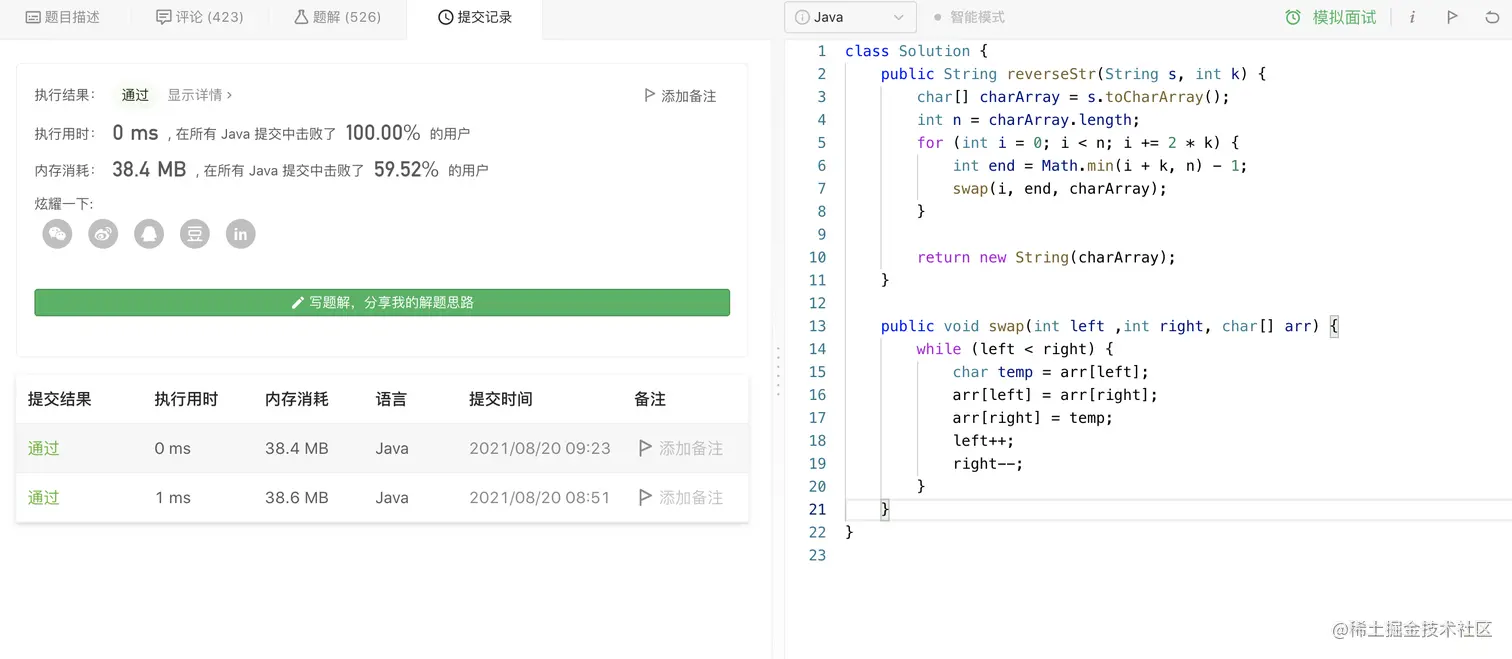The width and height of the screenshot is (1512, 659).
Task: Add note to the 08:51 submission
Action: (681, 497)
